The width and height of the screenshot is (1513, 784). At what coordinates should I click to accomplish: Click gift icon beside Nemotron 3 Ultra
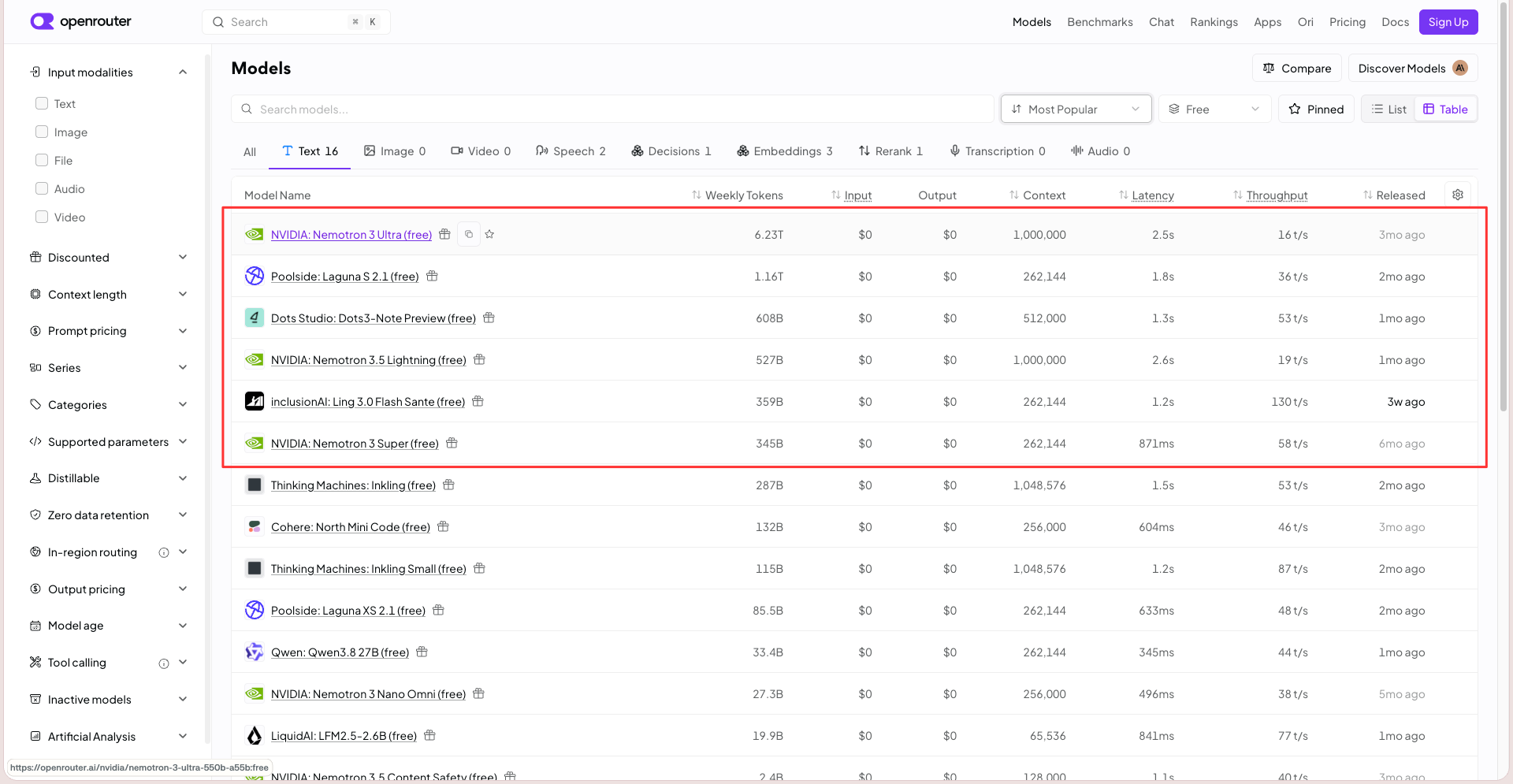tap(444, 234)
